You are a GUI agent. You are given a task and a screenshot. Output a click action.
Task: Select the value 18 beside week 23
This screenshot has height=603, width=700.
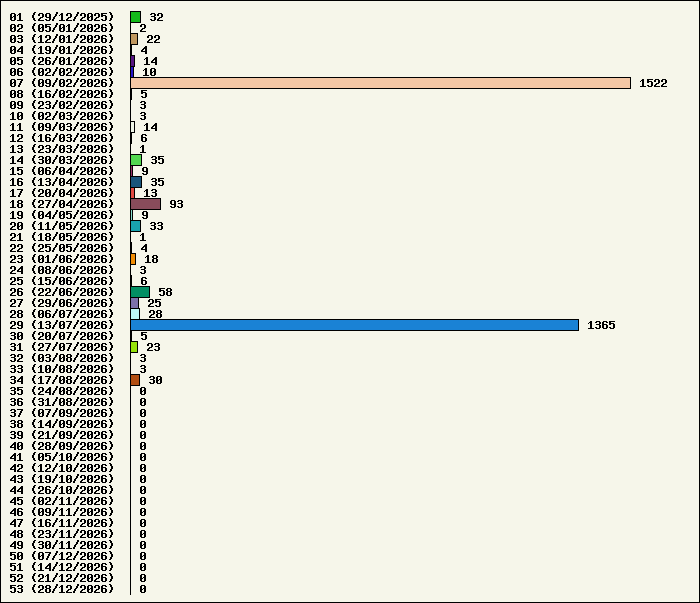(151, 259)
